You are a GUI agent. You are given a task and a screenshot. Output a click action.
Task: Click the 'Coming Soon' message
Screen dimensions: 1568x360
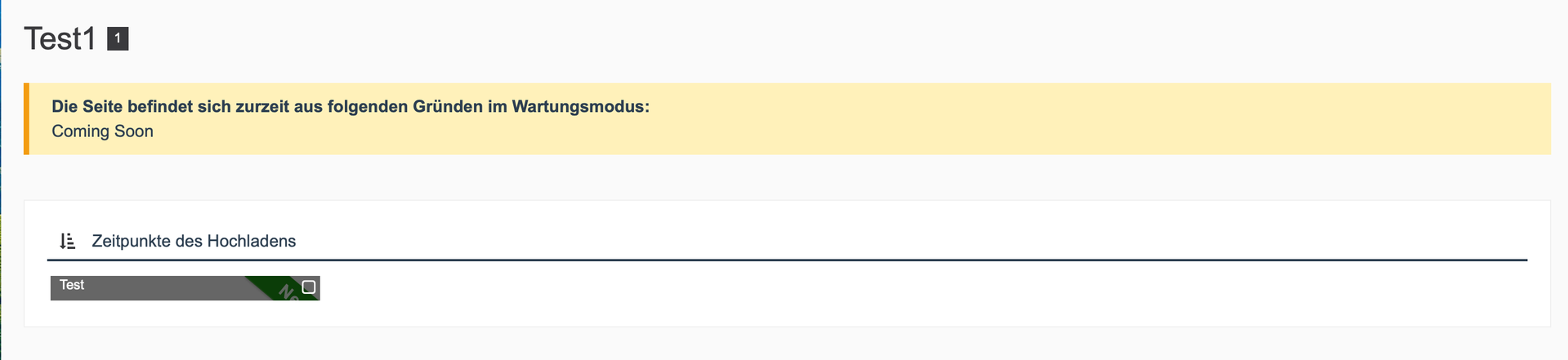[102, 131]
